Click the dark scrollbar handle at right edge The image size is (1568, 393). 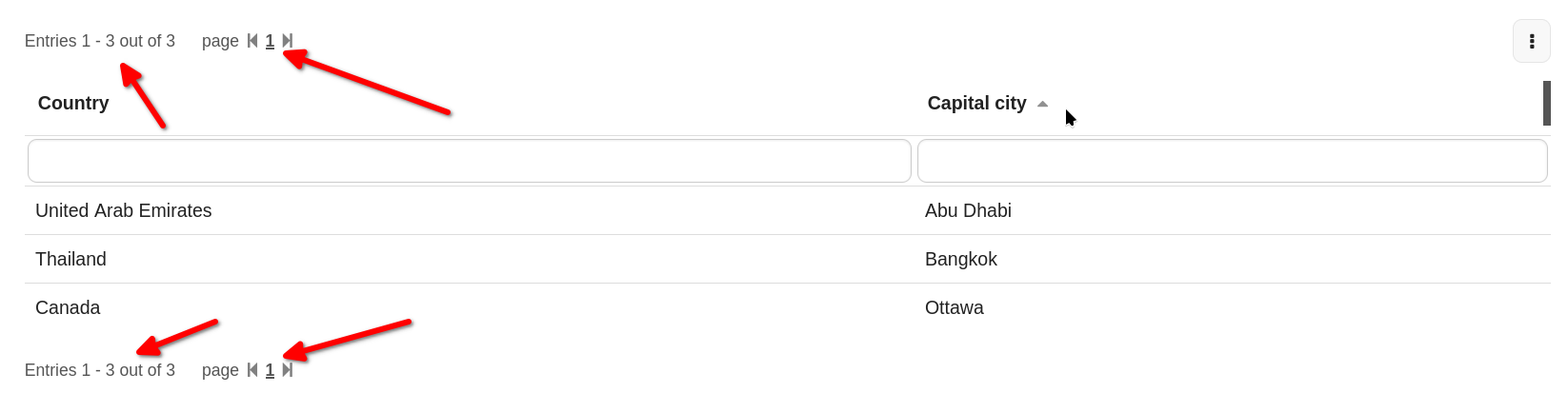click(x=1546, y=103)
